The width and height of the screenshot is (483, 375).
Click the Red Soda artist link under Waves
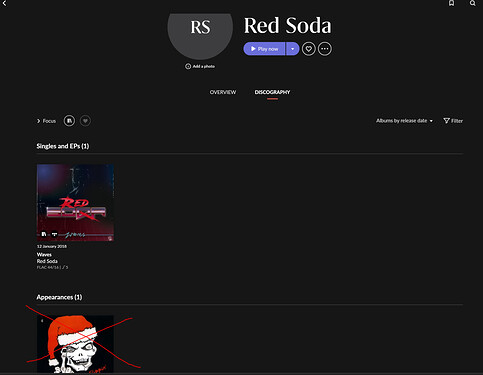click(47, 261)
